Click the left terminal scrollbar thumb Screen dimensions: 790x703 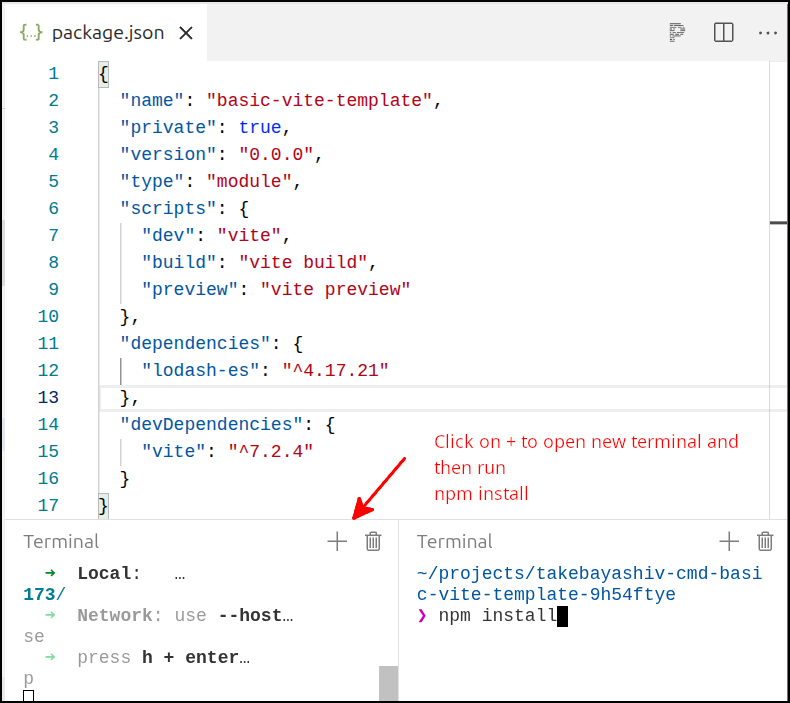pos(388,684)
